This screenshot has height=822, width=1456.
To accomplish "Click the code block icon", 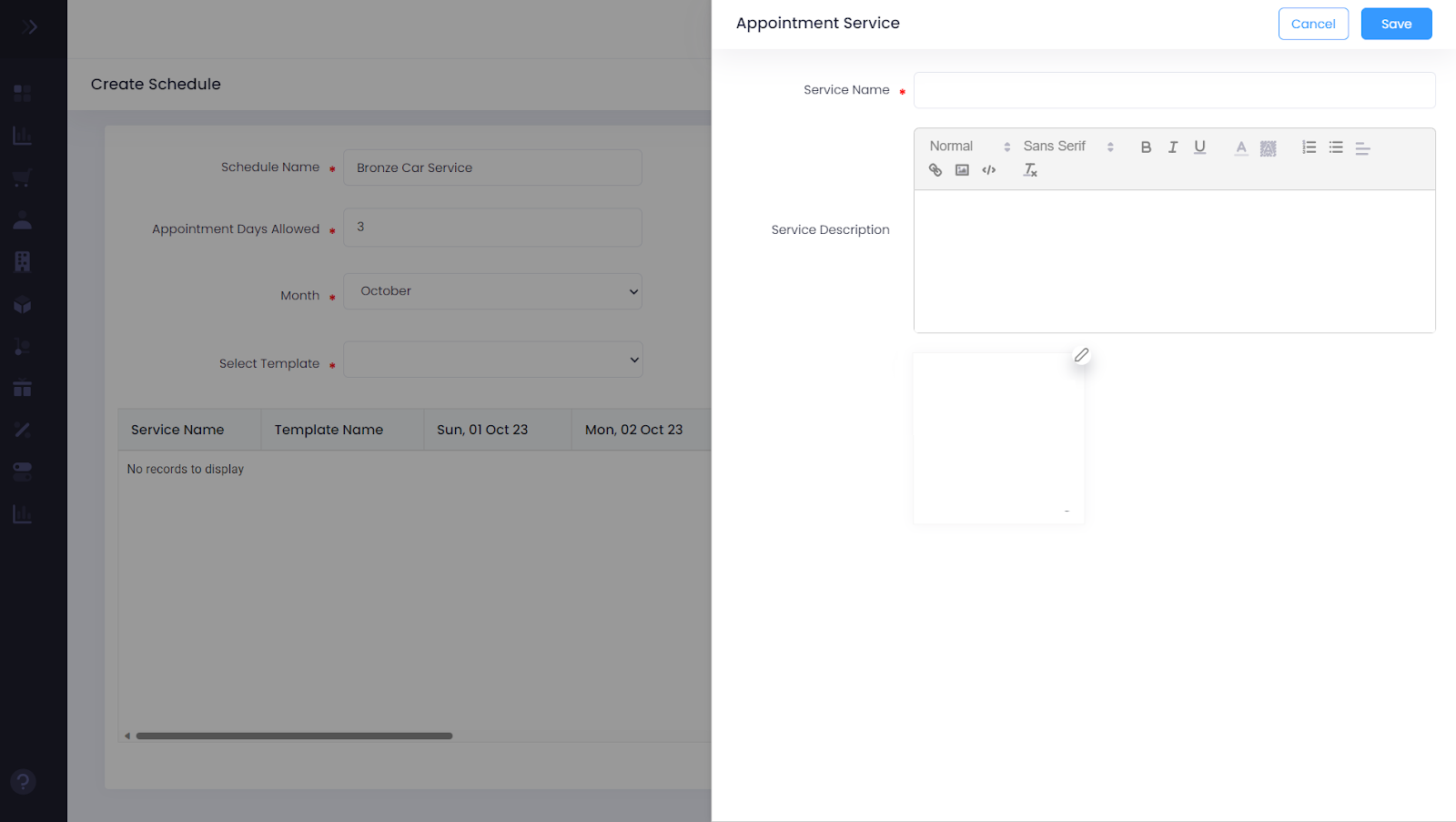I will tap(989, 170).
